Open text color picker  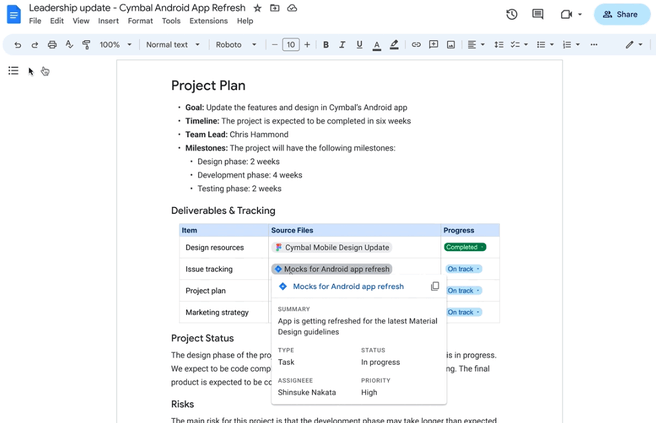377,45
